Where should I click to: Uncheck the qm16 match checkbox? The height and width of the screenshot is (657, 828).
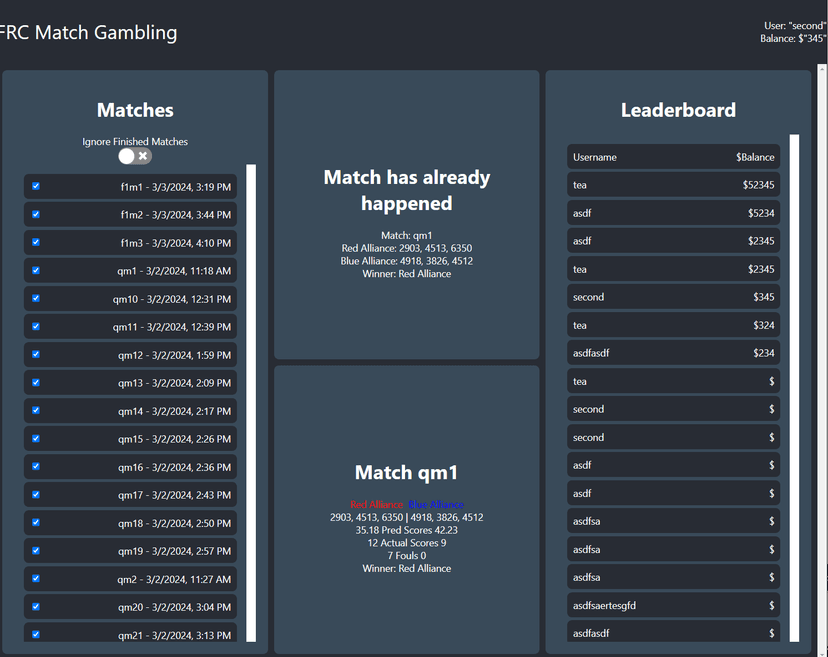[x=36, y=466]
